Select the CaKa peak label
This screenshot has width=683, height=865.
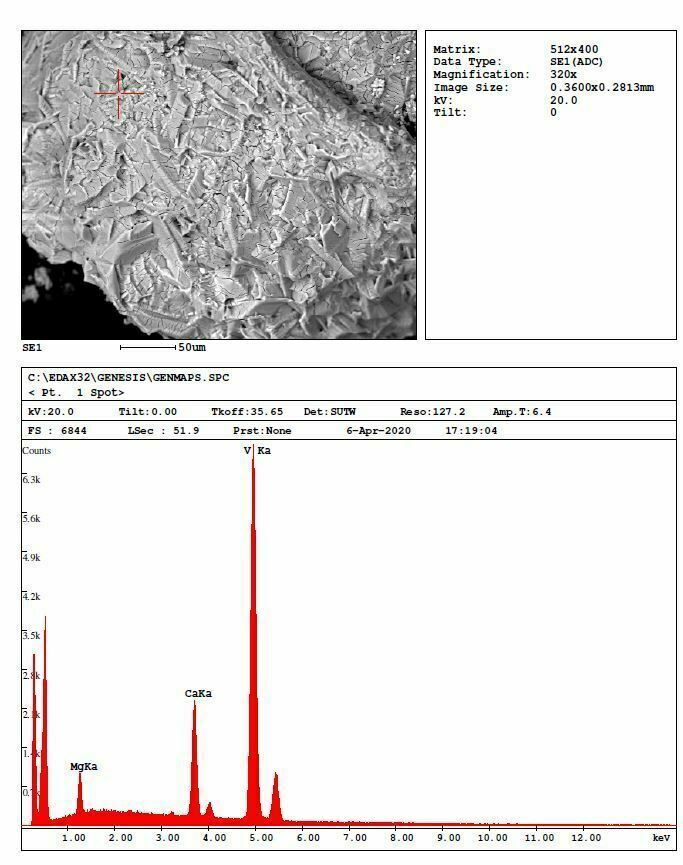[x=198, y=693]
